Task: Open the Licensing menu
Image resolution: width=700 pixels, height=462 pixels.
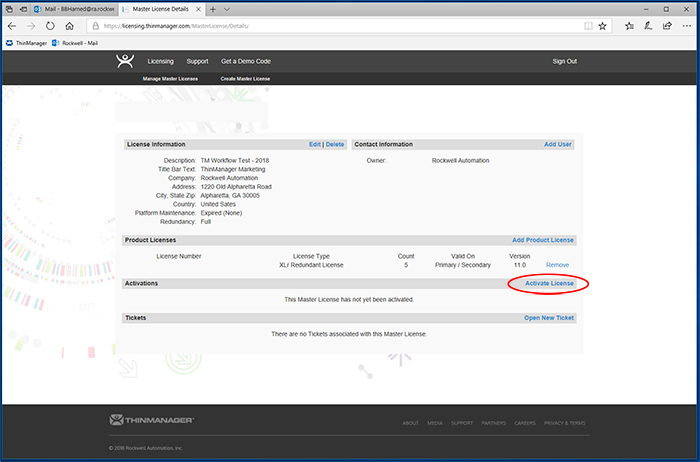Action: point(161,61)
